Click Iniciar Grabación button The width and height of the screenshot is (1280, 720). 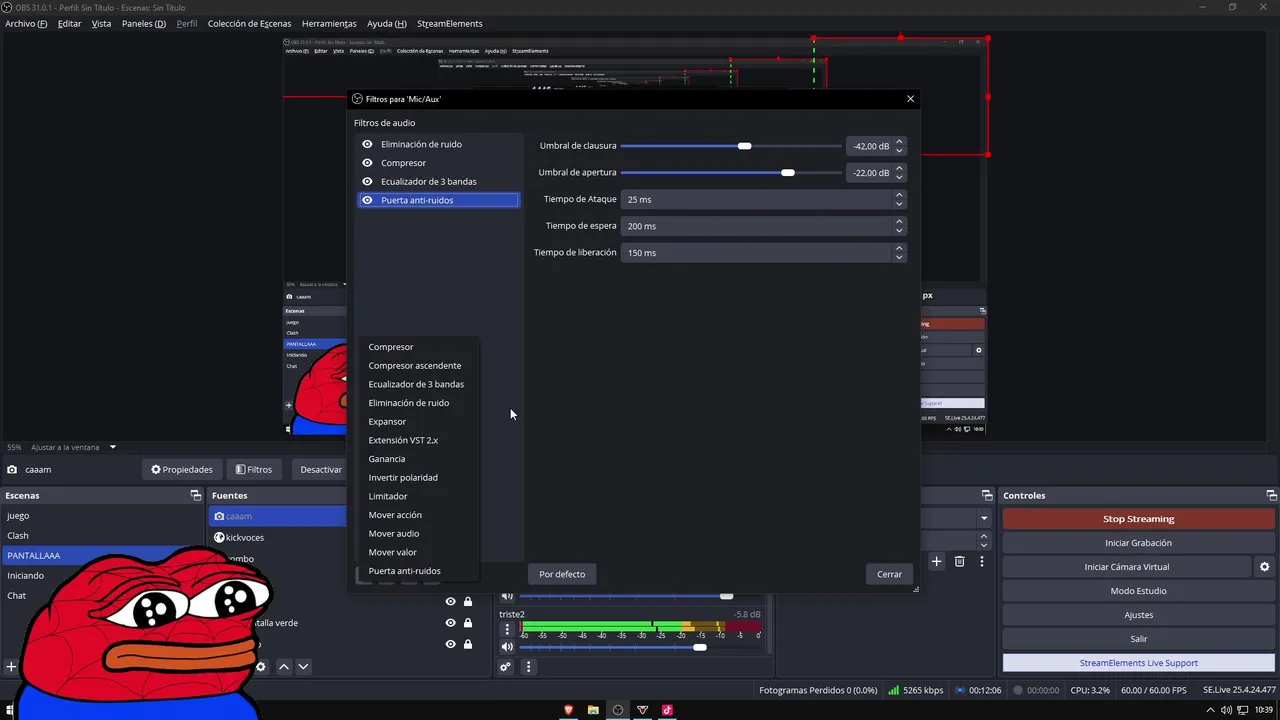coord(1138,543)
